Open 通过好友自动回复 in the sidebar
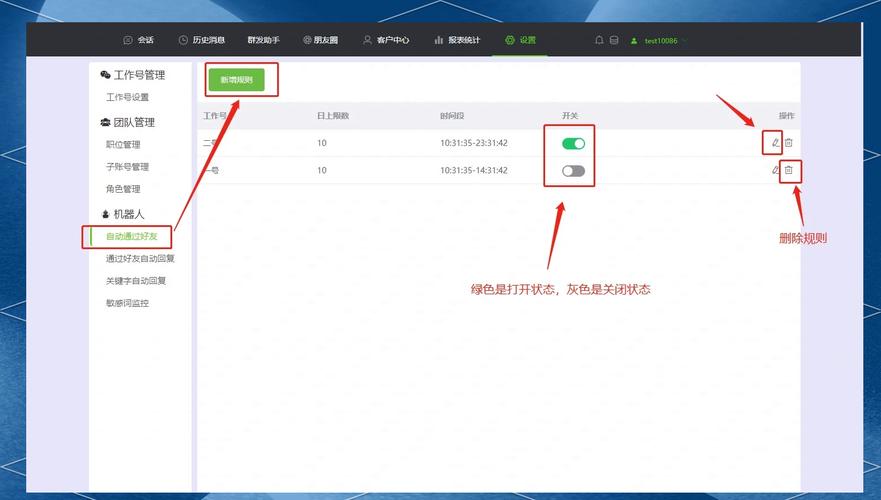Screen dimensions: 881x500 point(140,258)
